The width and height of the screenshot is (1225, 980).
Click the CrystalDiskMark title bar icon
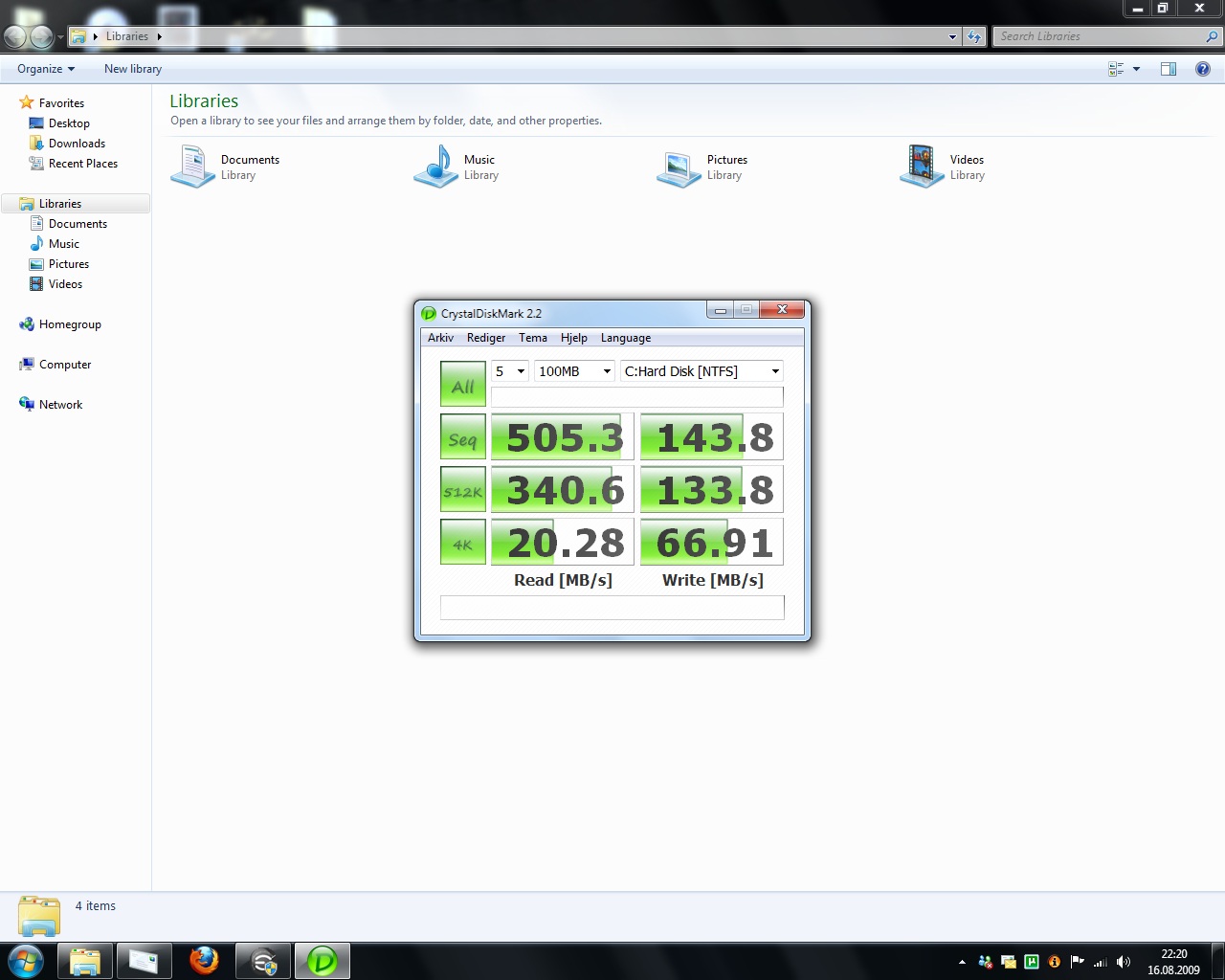click(429, 313)
